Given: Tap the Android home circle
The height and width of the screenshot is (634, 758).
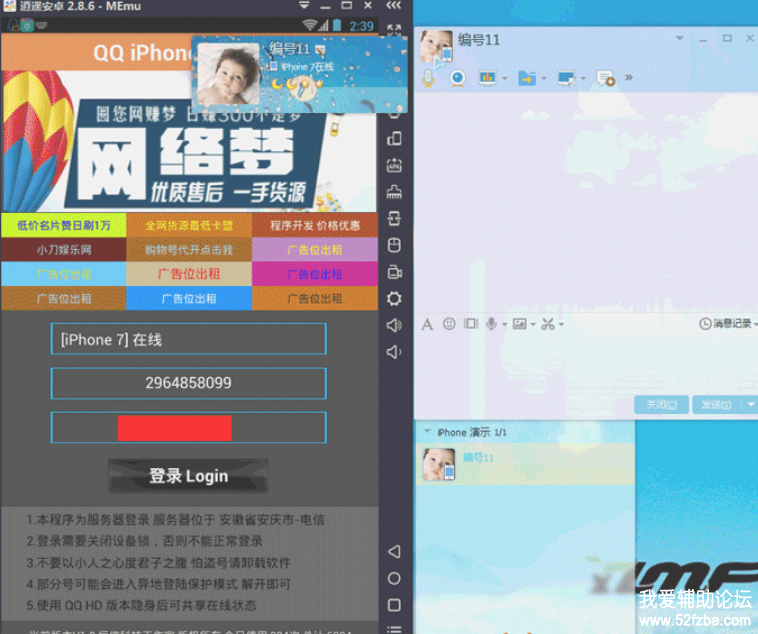Looking at the screenshot, I should pos(394,578).
